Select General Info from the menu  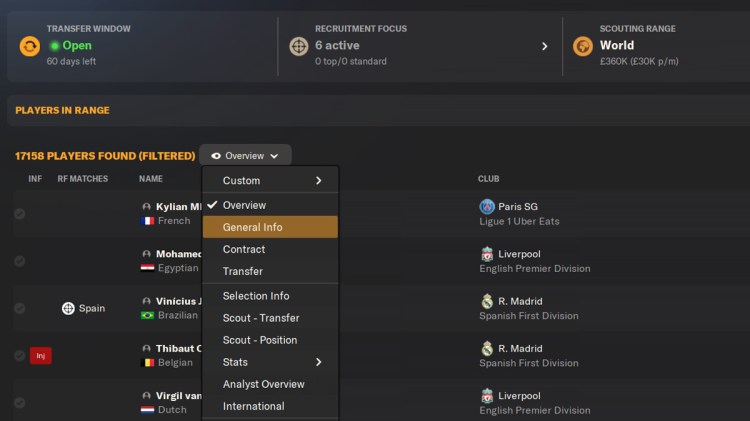click(x=252, y=227)
